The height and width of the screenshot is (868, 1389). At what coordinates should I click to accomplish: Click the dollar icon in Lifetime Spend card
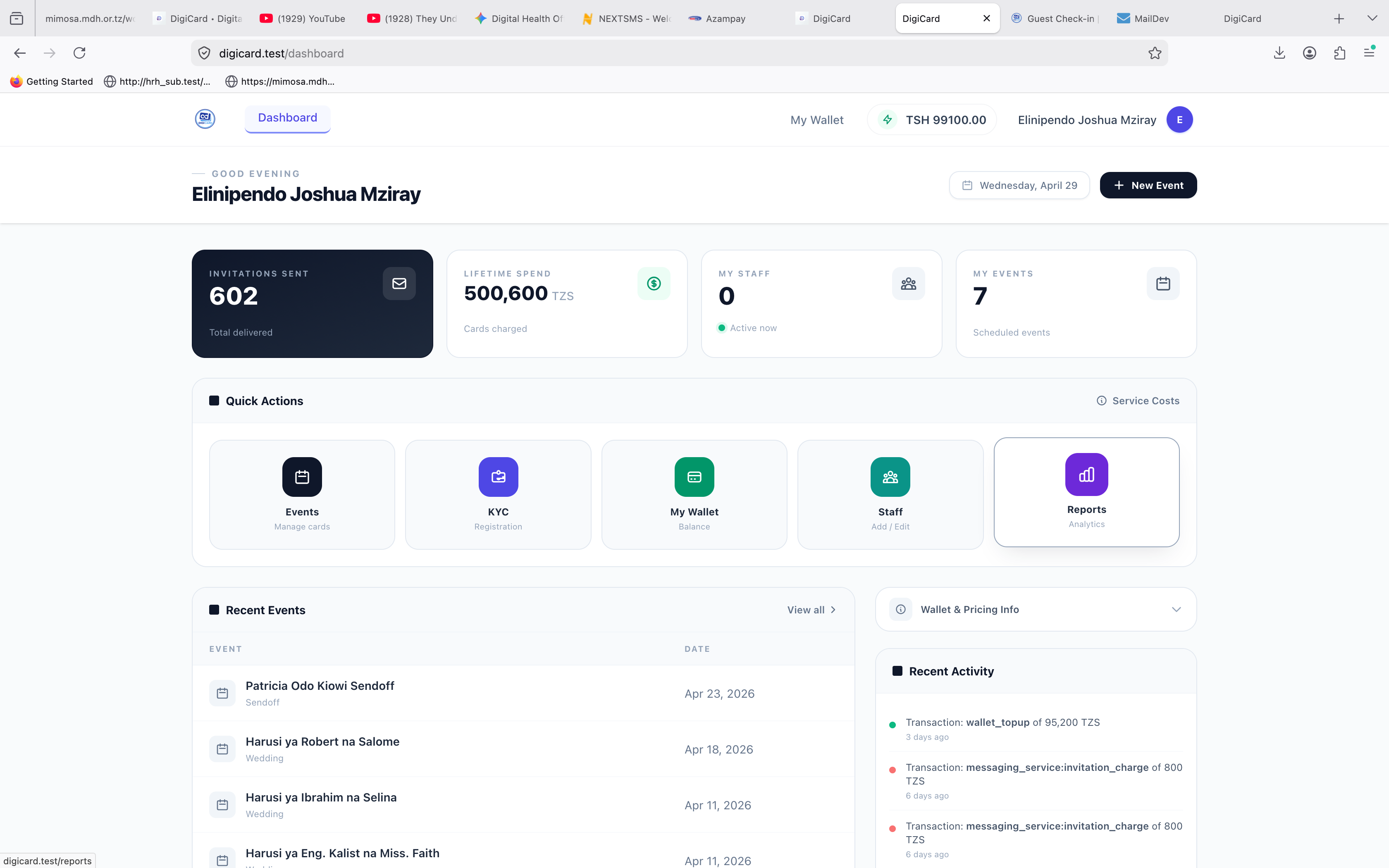tap(654, 284)
